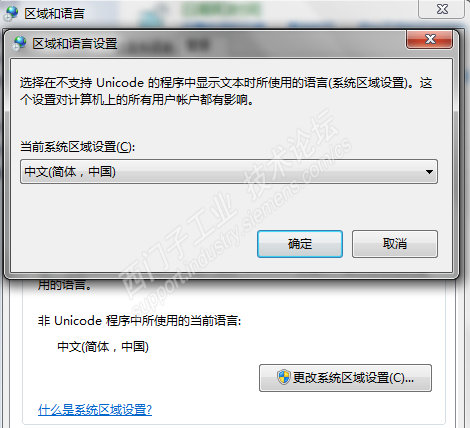Open the 中文(简体，中国) locale combo box
This screenshot has width=470, height=428.
coord(229,172)
